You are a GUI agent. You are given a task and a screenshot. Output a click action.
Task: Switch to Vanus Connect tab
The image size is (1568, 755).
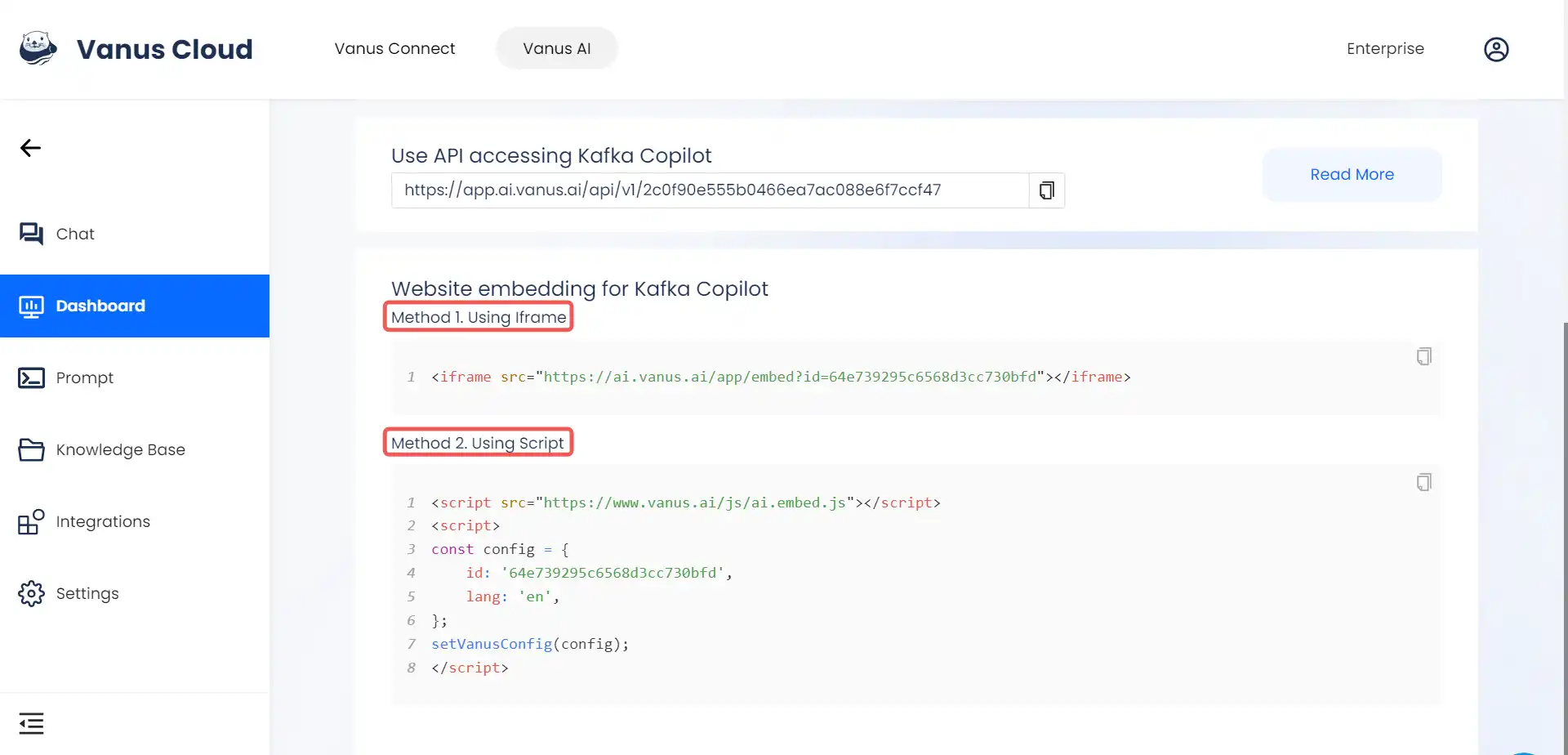(x=394, y=48)
